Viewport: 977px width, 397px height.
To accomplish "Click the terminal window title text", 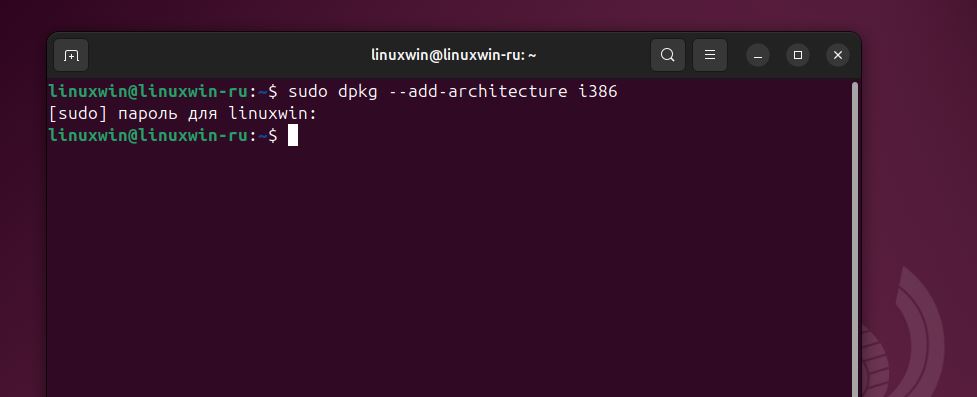I will coord(454,55).
